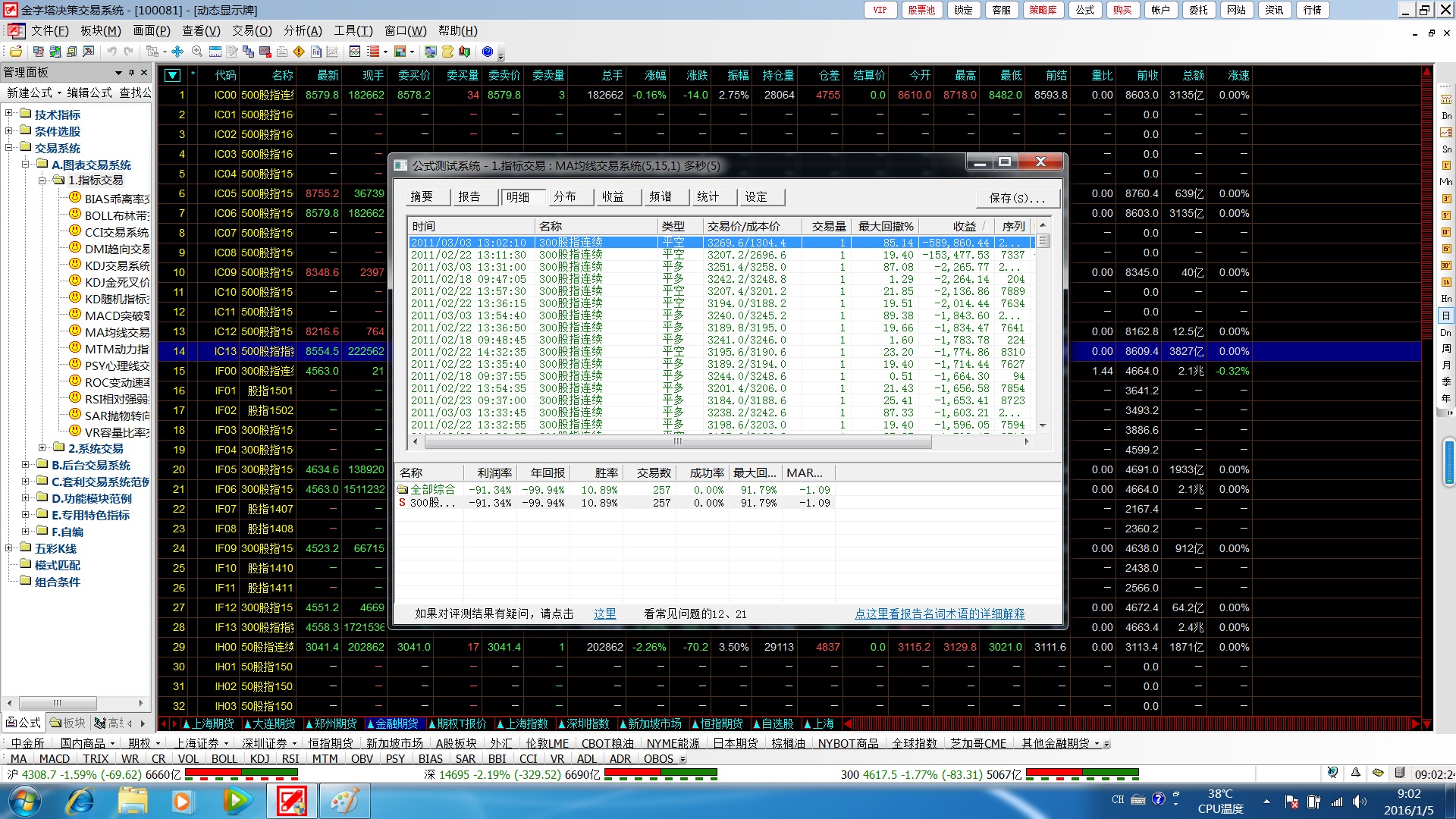1456x819 pixels.
Task: Click the trade list horizontal scrollbar
Action: click(676, 441)
